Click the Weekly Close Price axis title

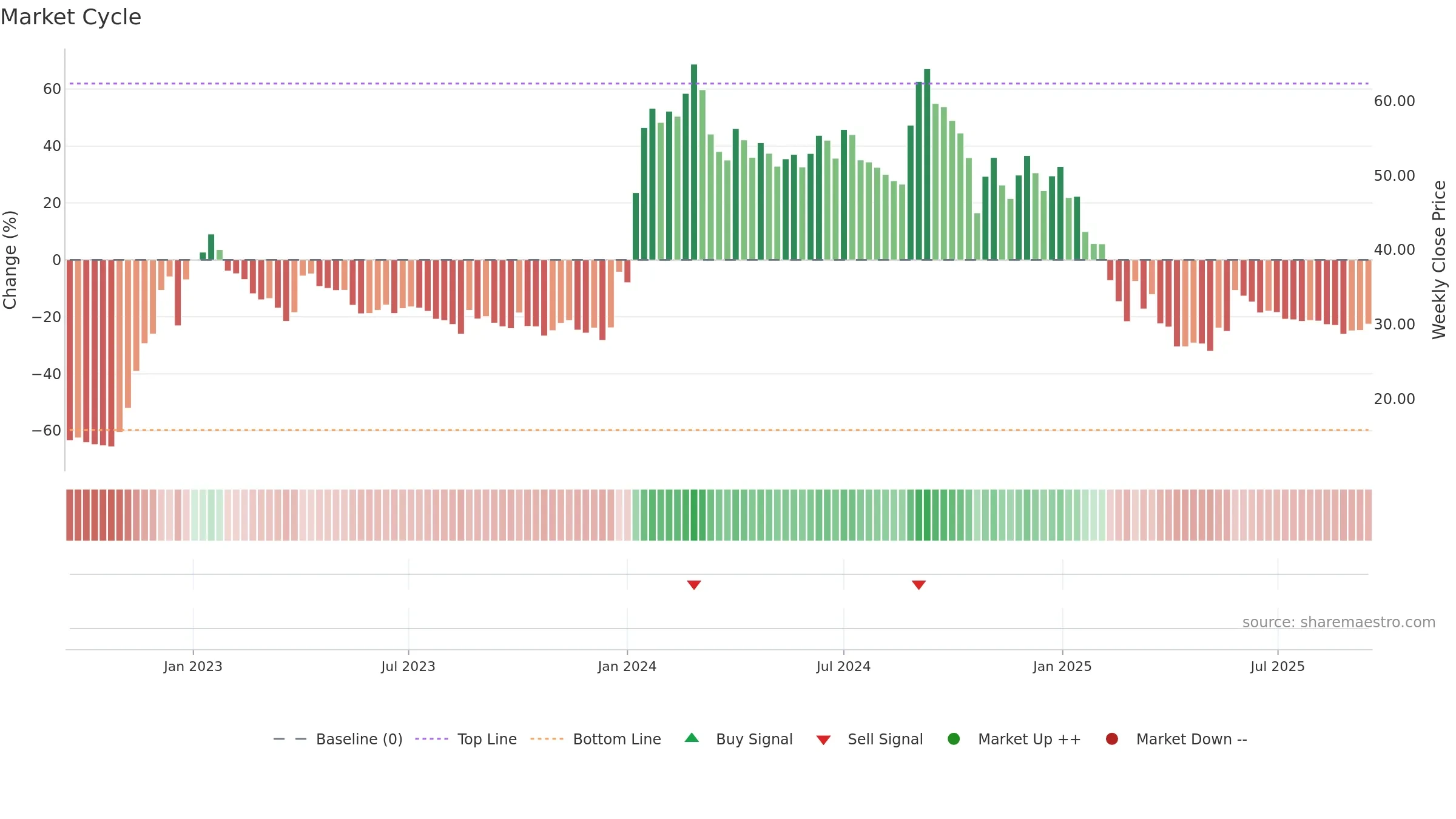point(1439,260)
